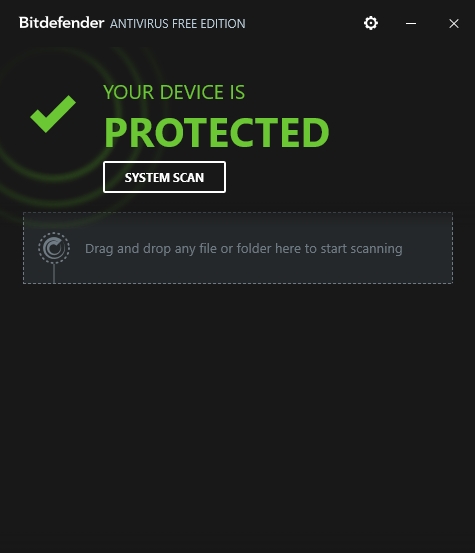This screenshot has width=475, height=553.
Task: Select the ANTIVIRUS FREE EDITION label
Action: 178,24
